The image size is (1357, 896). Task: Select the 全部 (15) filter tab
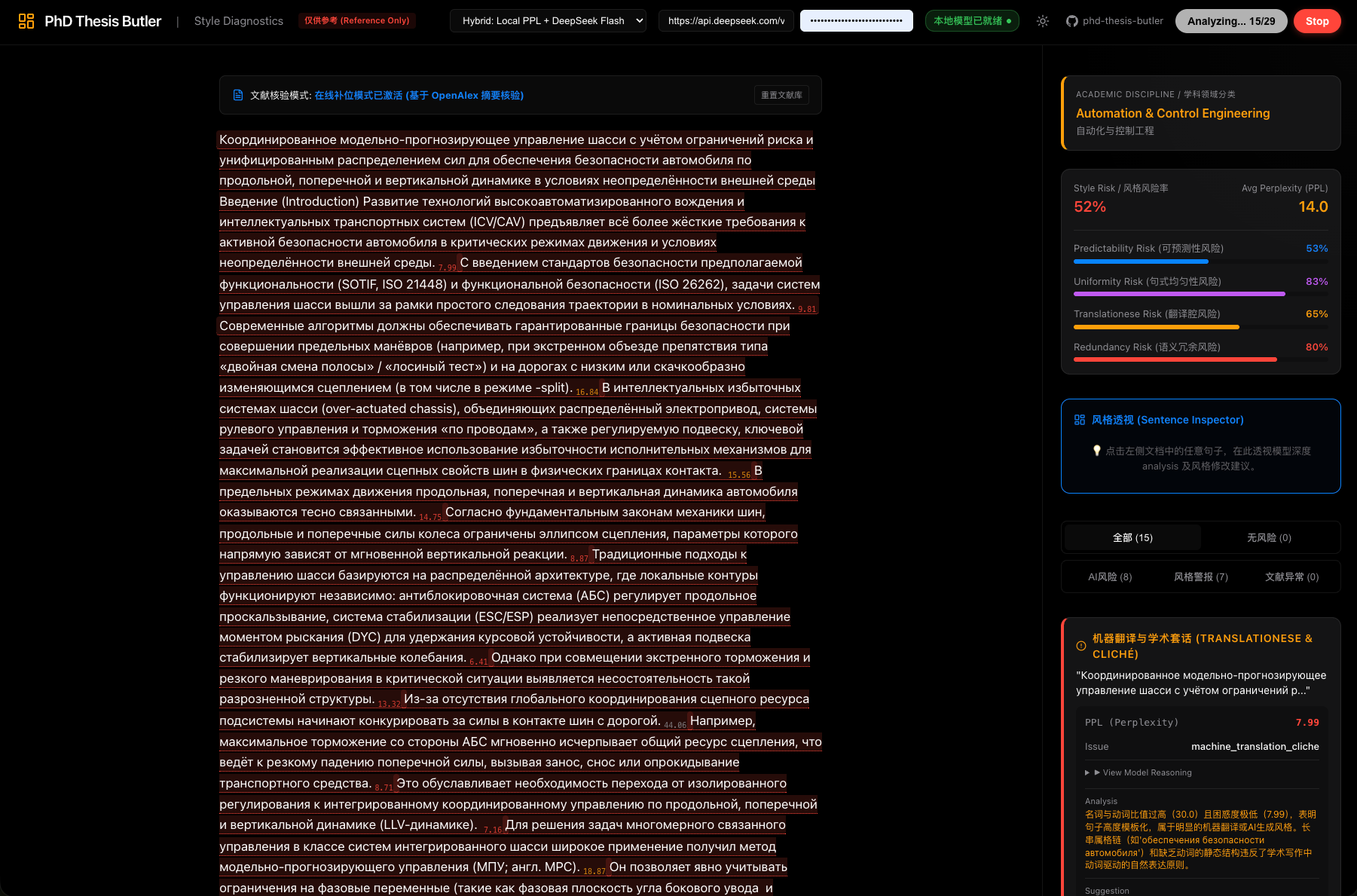[x=1132, y=537]
